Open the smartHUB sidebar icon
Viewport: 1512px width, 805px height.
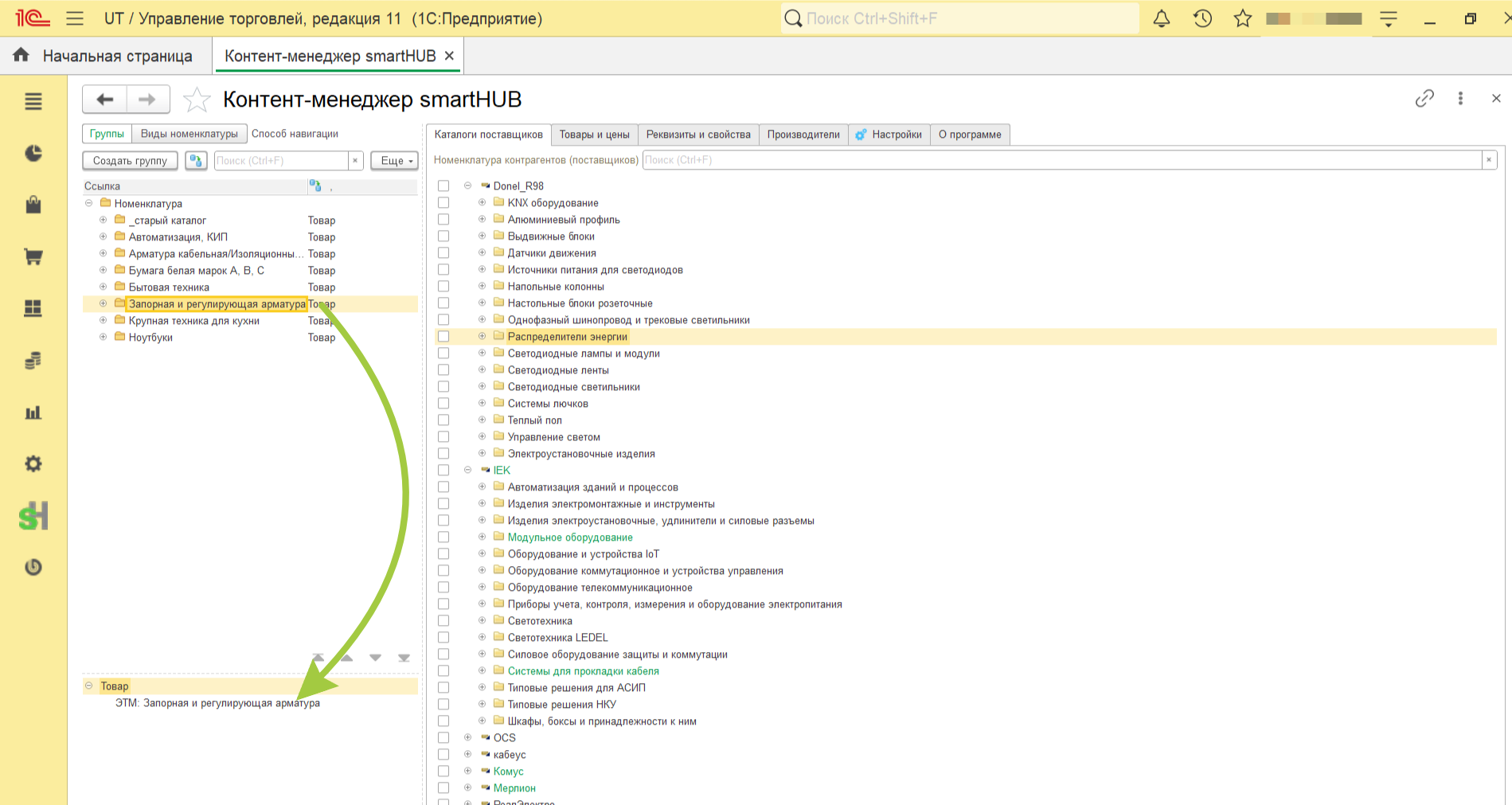tap(33, 516)
